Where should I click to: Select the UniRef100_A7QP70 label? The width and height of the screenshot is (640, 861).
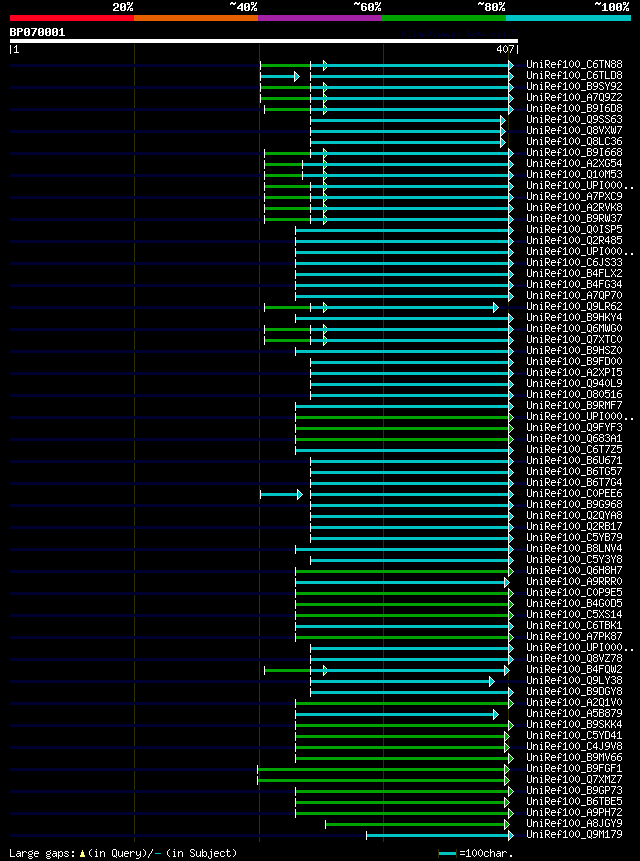tap(574, 295)
